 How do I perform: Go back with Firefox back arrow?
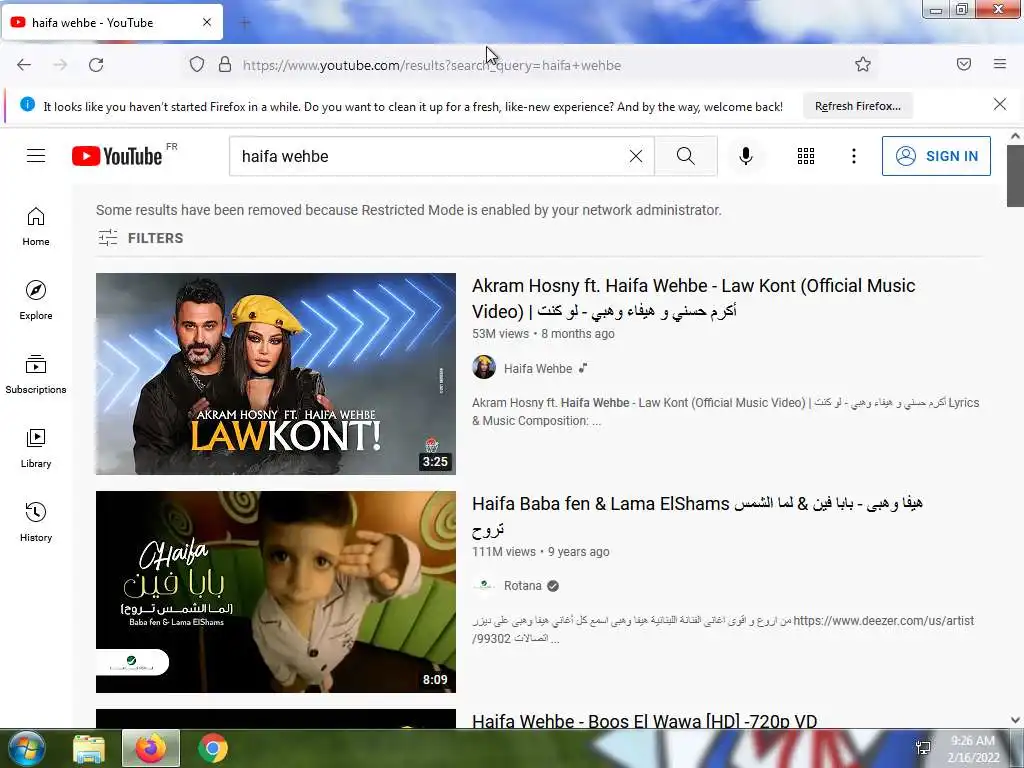[24, 65]
